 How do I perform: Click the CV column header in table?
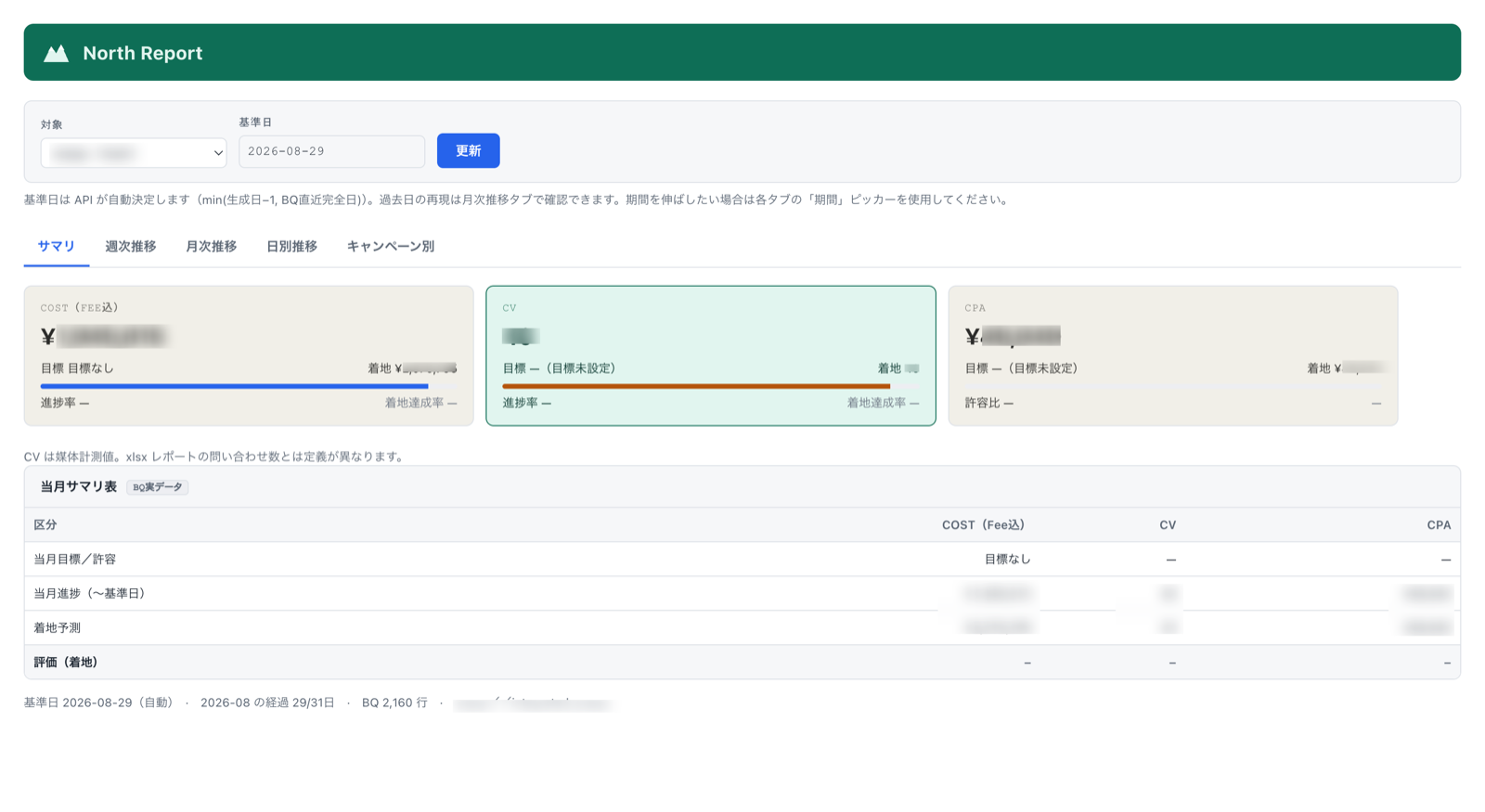click(1168, 525)
